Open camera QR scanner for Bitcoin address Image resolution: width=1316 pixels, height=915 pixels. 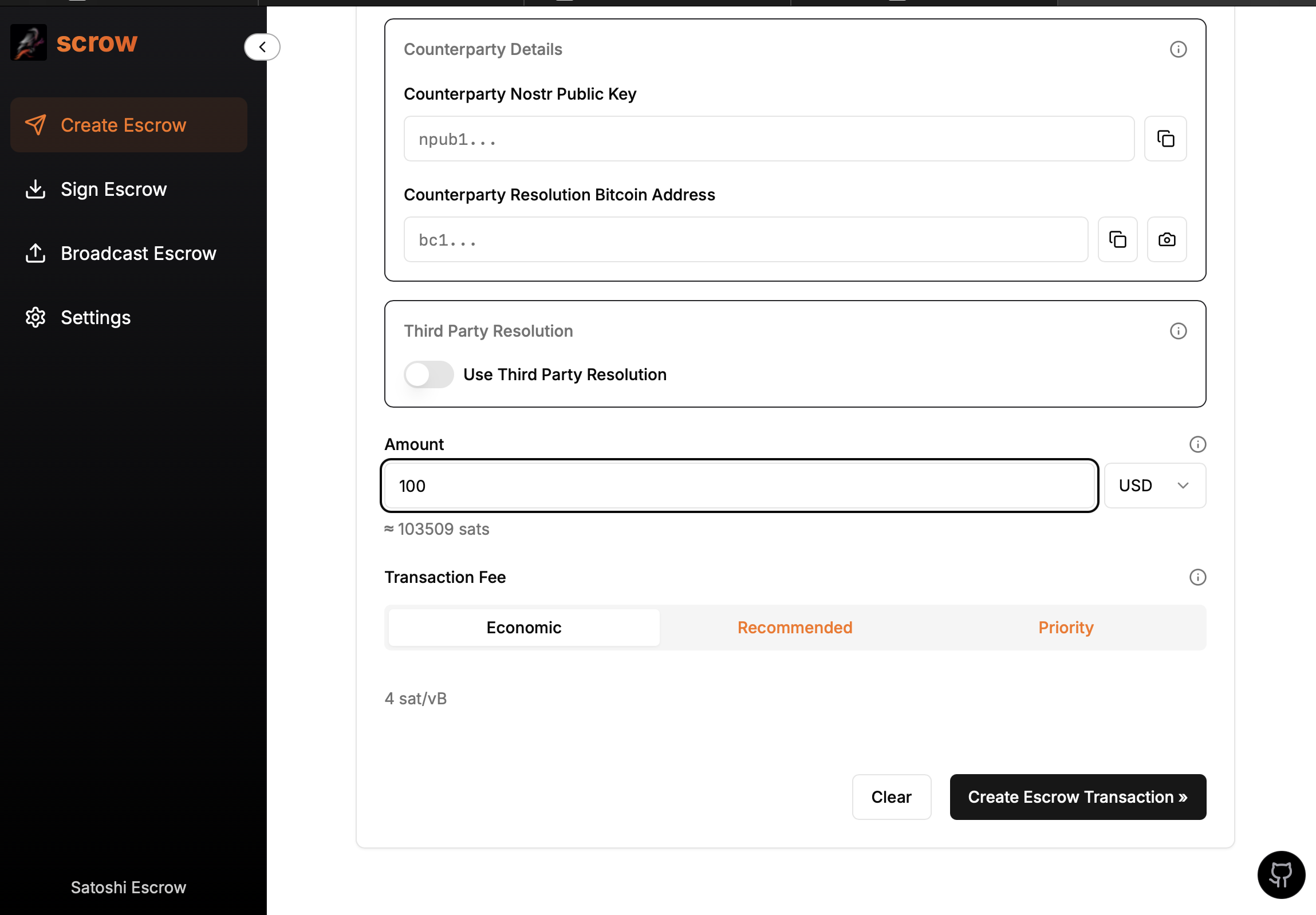click(1167, 239)
